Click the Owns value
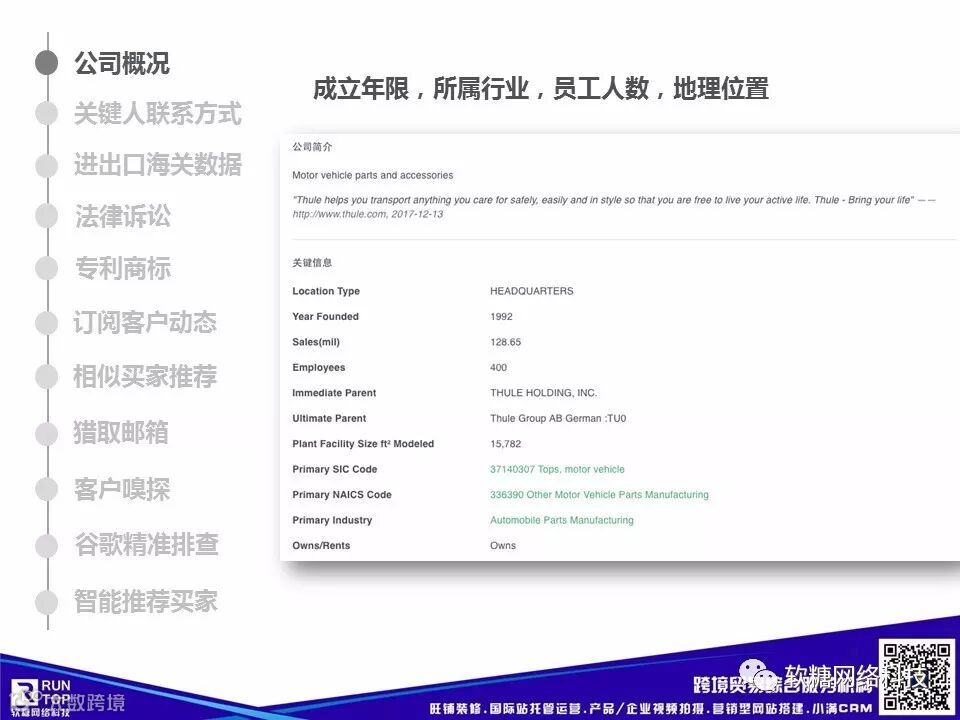This screenshot has height=720, width=960. tap(503, 546)
